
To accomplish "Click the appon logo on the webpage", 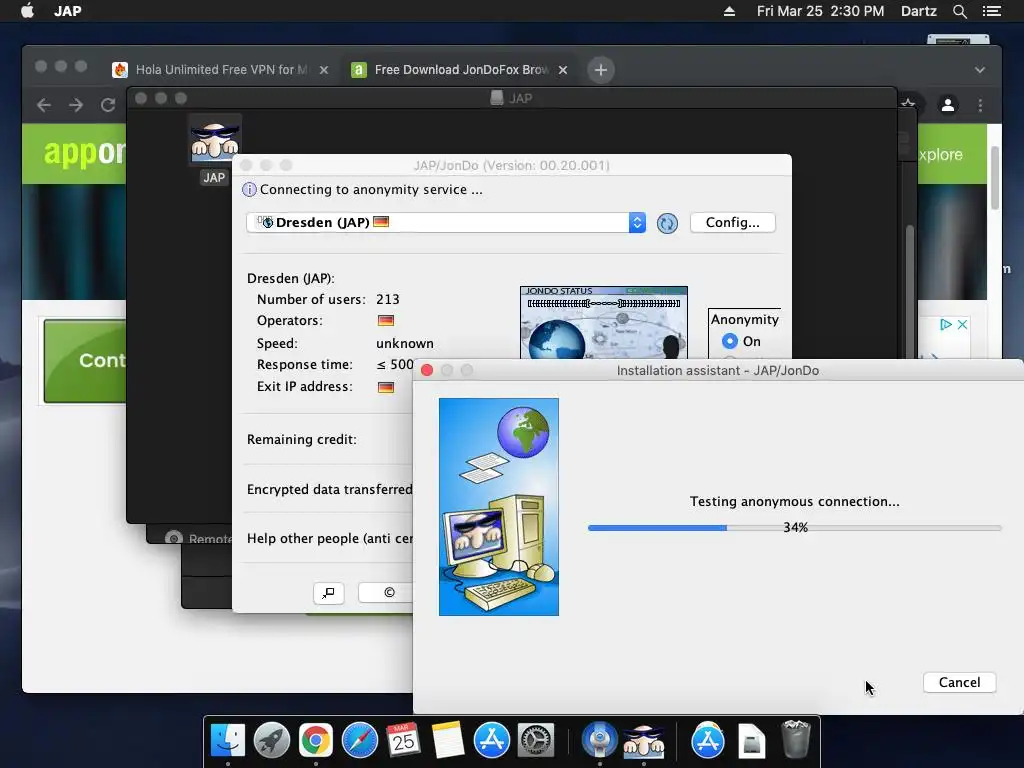I will click(84, 153).
